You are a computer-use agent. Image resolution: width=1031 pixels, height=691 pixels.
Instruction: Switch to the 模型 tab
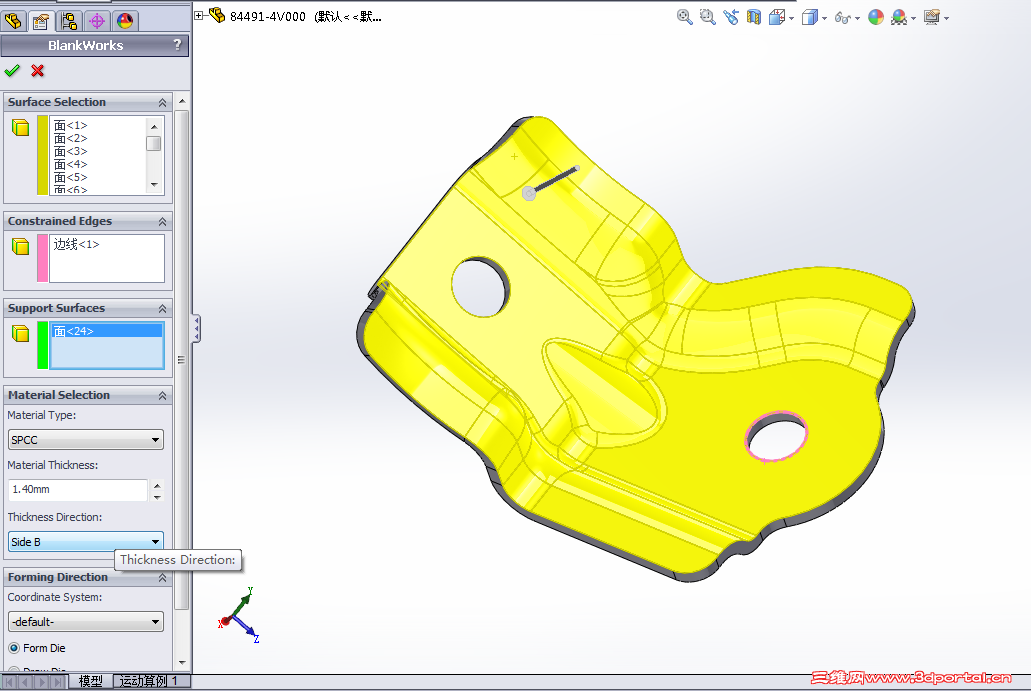91,681
